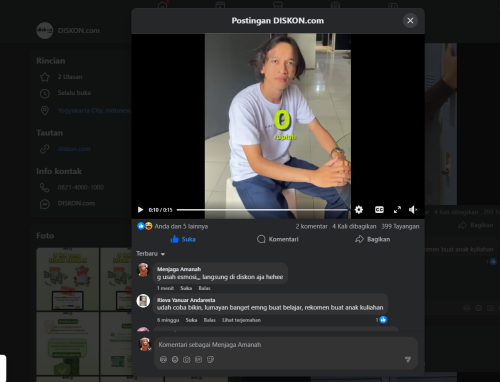Seek on the video progress bar
Image resolution: width=500 pixels, height=382 pixels.
263,210
